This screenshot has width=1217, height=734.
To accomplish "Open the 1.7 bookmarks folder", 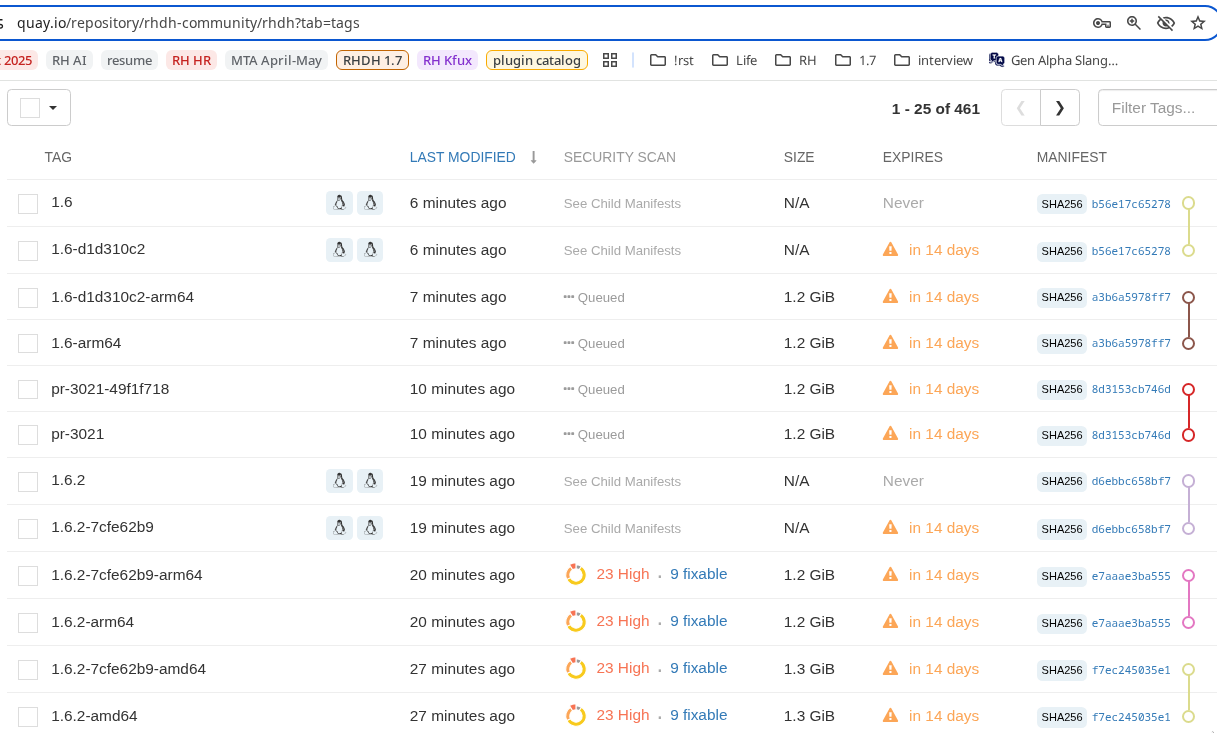I will pos(856,60).
